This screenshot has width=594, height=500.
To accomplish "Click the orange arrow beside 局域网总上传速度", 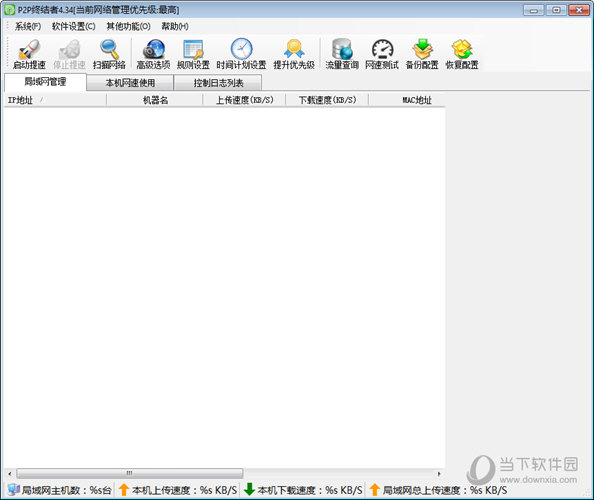I will (374, 489).
